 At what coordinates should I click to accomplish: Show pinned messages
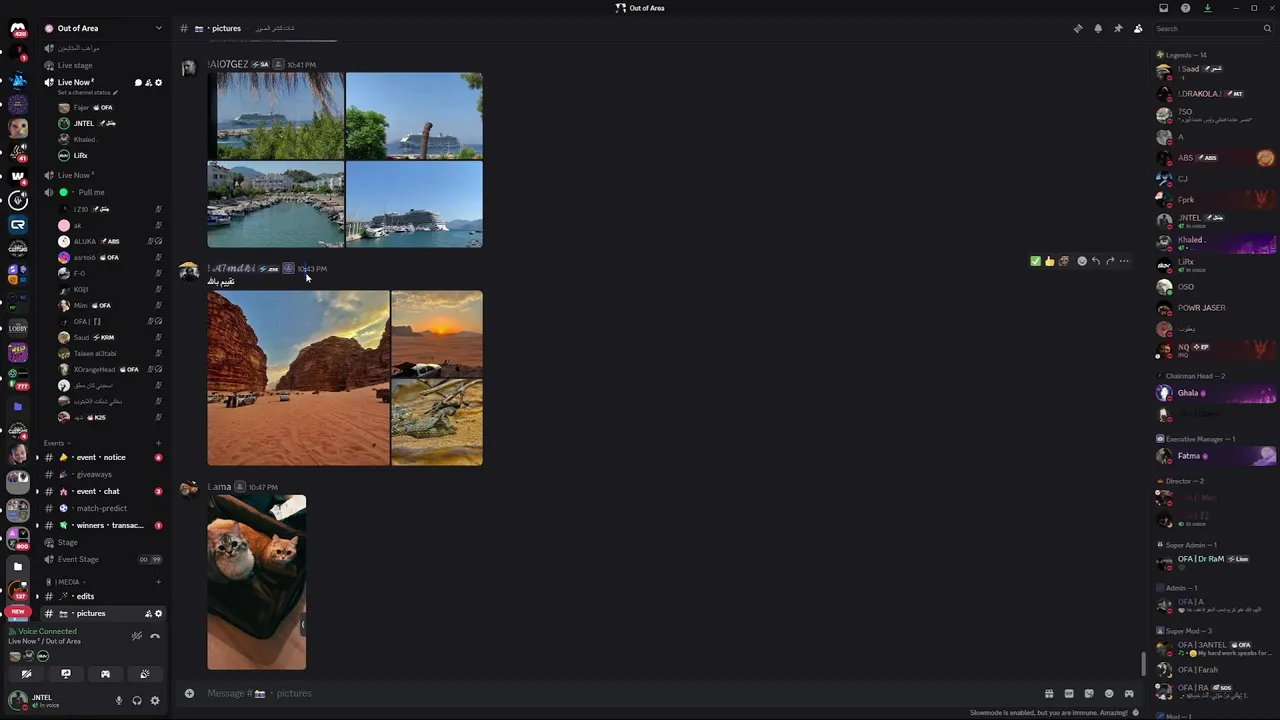click(1118, 29)
